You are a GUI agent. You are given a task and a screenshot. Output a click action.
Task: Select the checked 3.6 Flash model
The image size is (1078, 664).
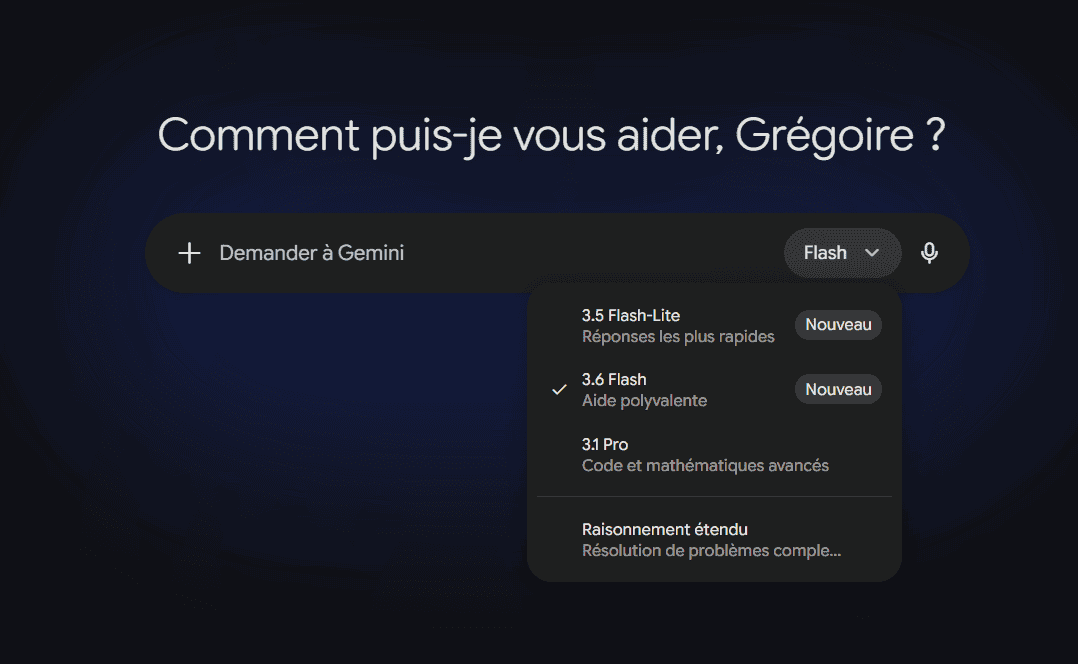714,390
